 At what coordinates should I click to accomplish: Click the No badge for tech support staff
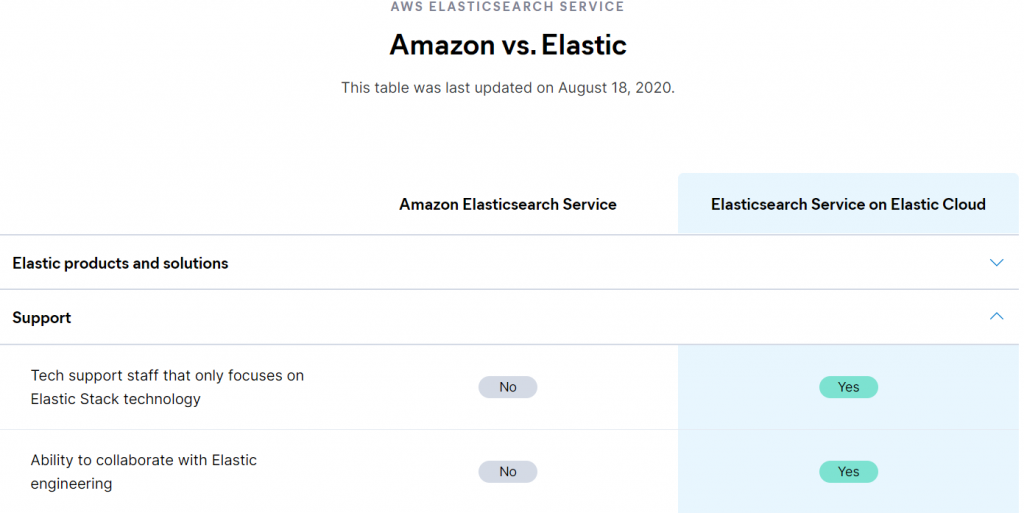(x=508, y=387)
